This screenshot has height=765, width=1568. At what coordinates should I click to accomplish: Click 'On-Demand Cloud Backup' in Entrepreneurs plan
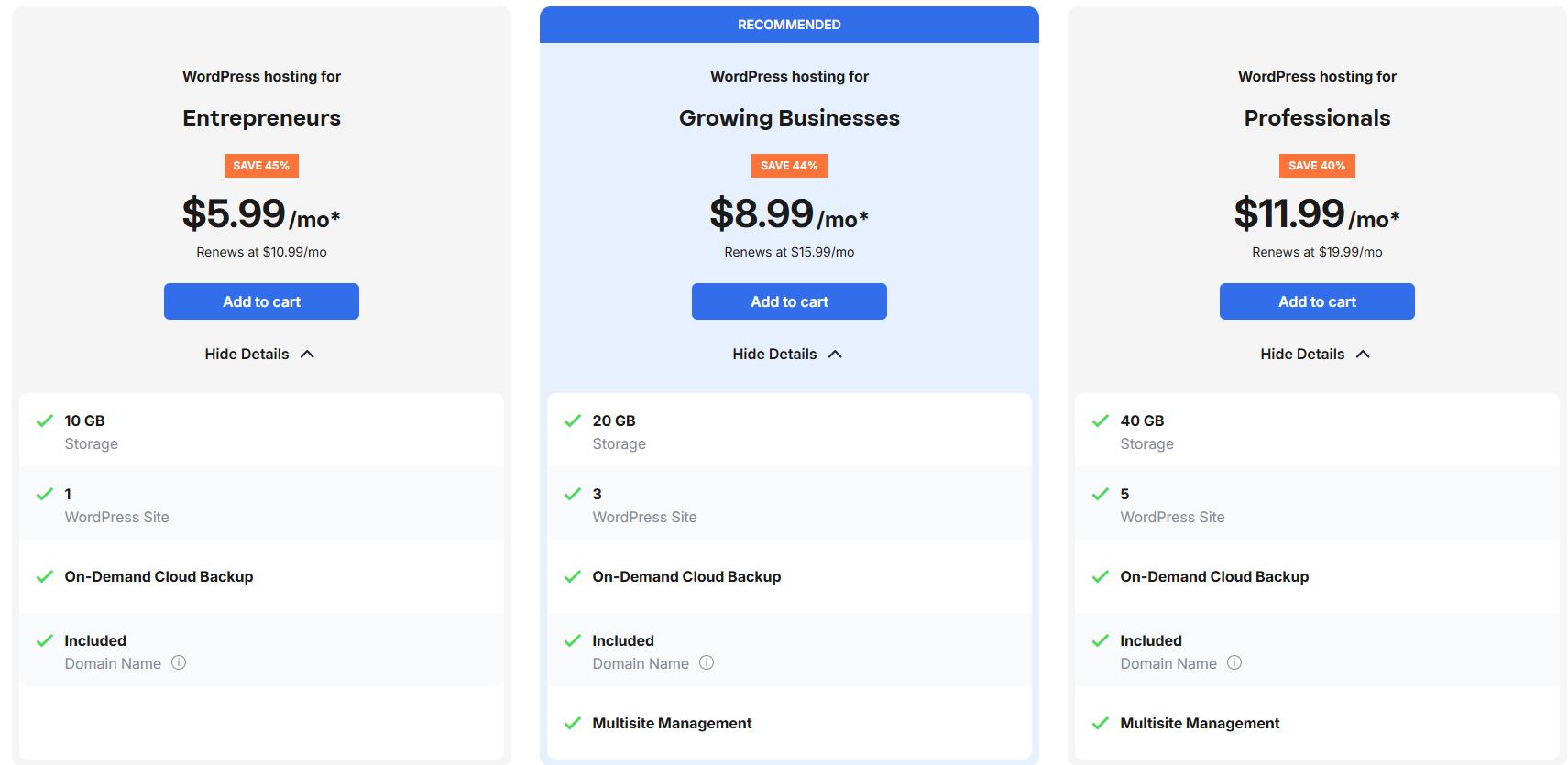[159, 576]
